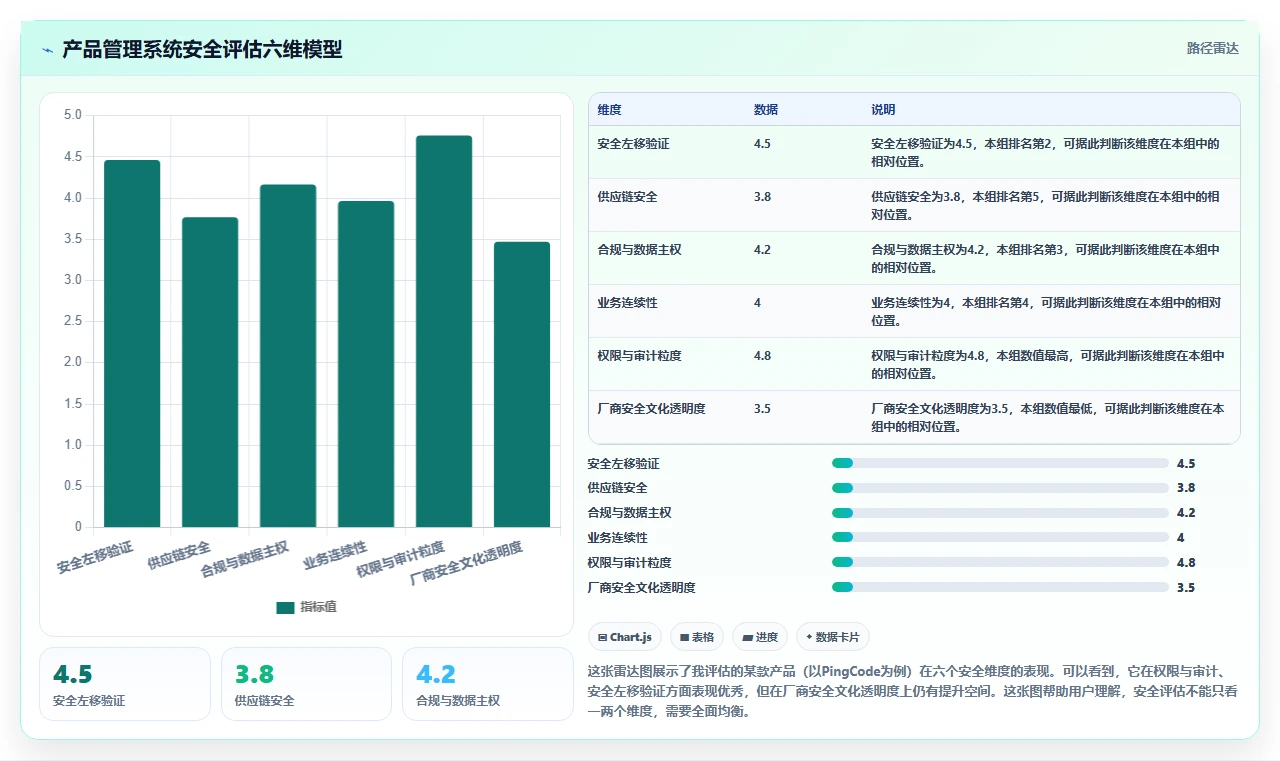Viewport: 1280px width, 761px height.
Task: Select the Chart.js tag
Action: click(x=625, y=637)
